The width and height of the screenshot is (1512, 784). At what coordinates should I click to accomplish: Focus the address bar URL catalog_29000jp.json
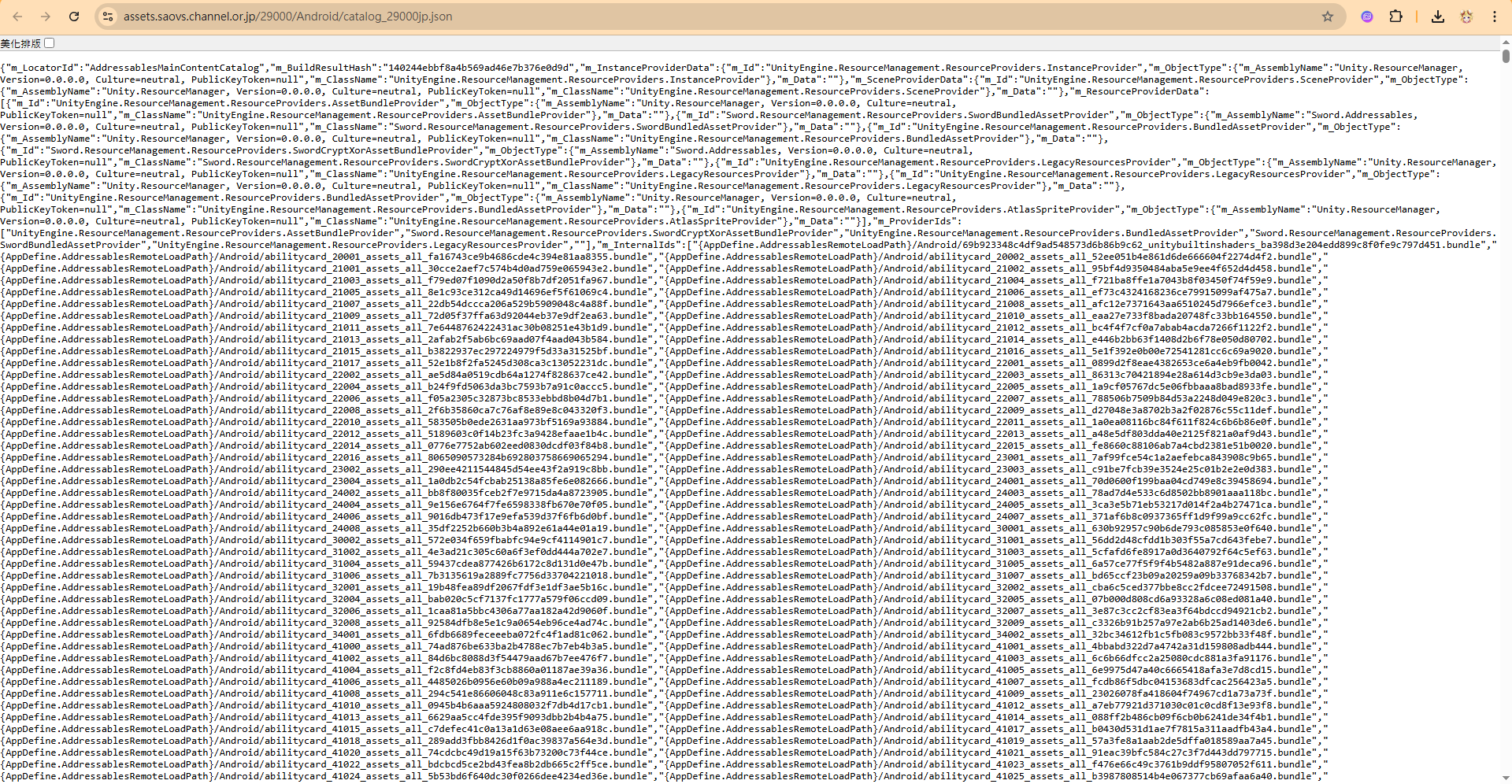287,17
